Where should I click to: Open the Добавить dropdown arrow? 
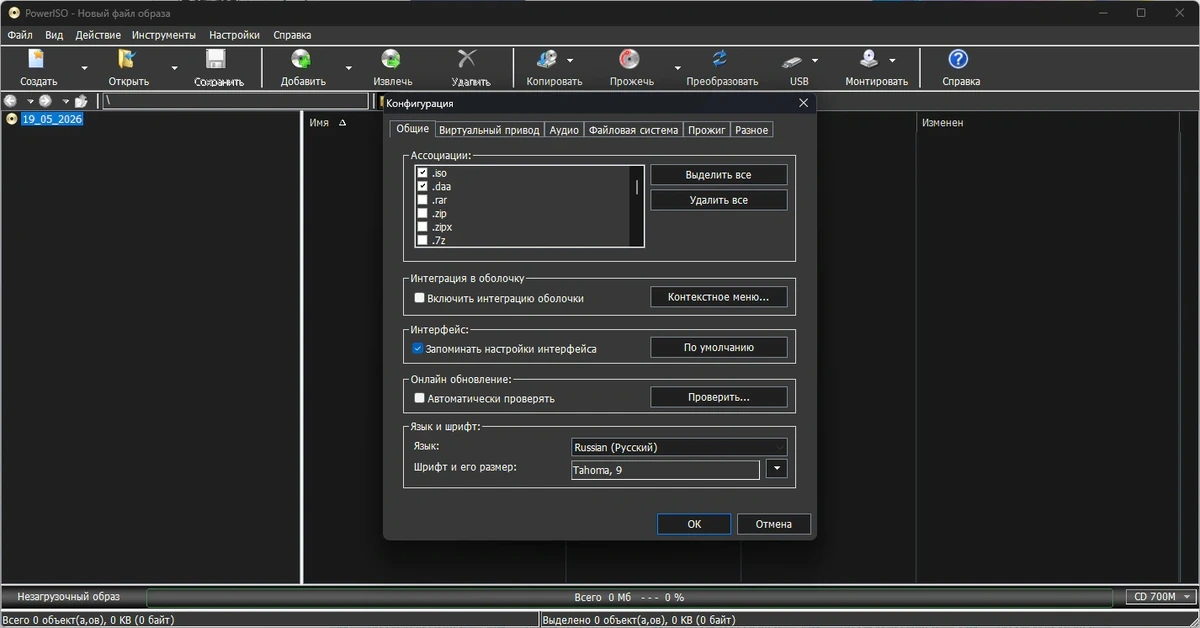pyautogui.click(x=348, y=68)
